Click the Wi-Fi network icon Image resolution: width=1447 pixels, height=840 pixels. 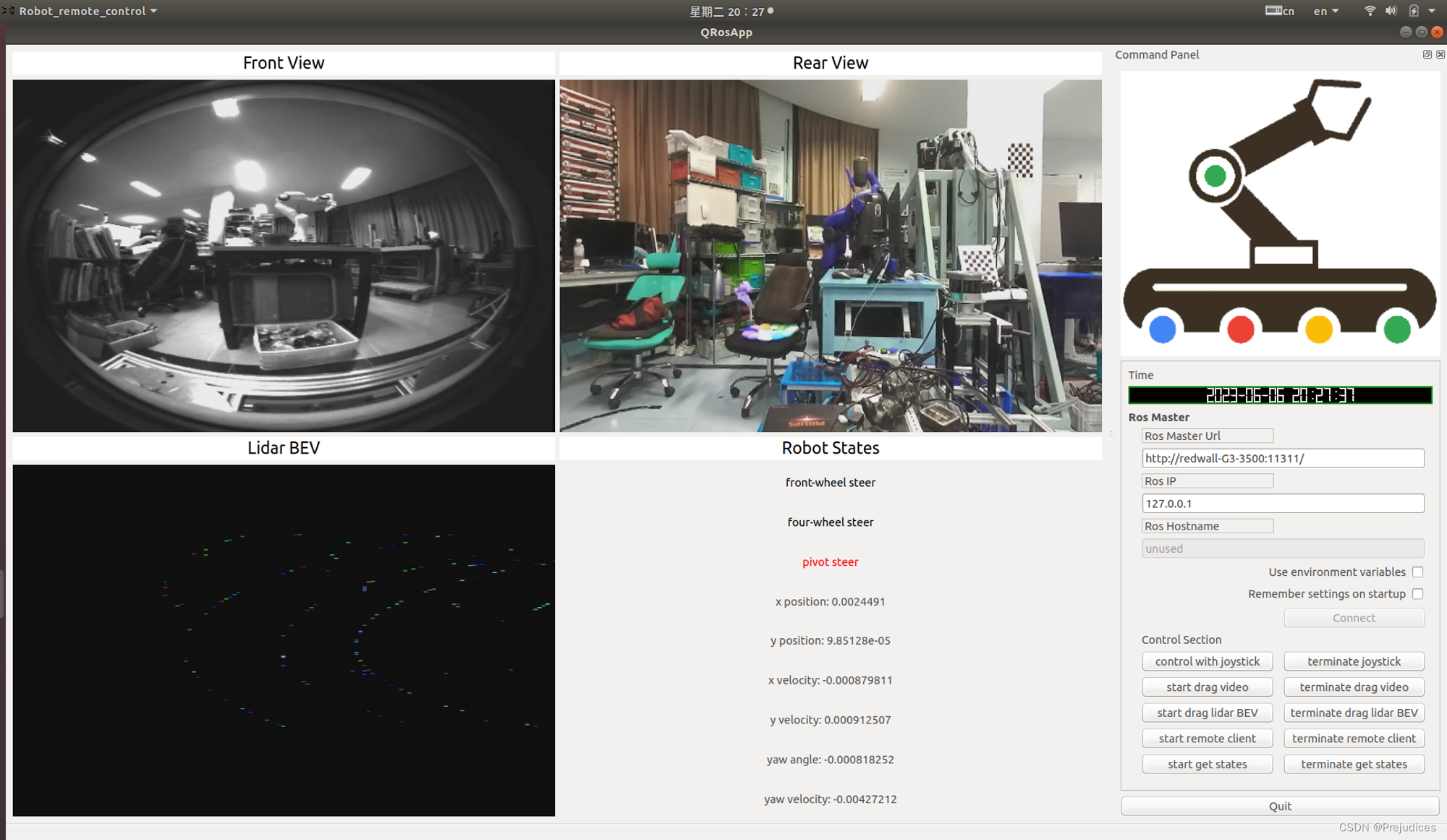tap(1370, 11)
